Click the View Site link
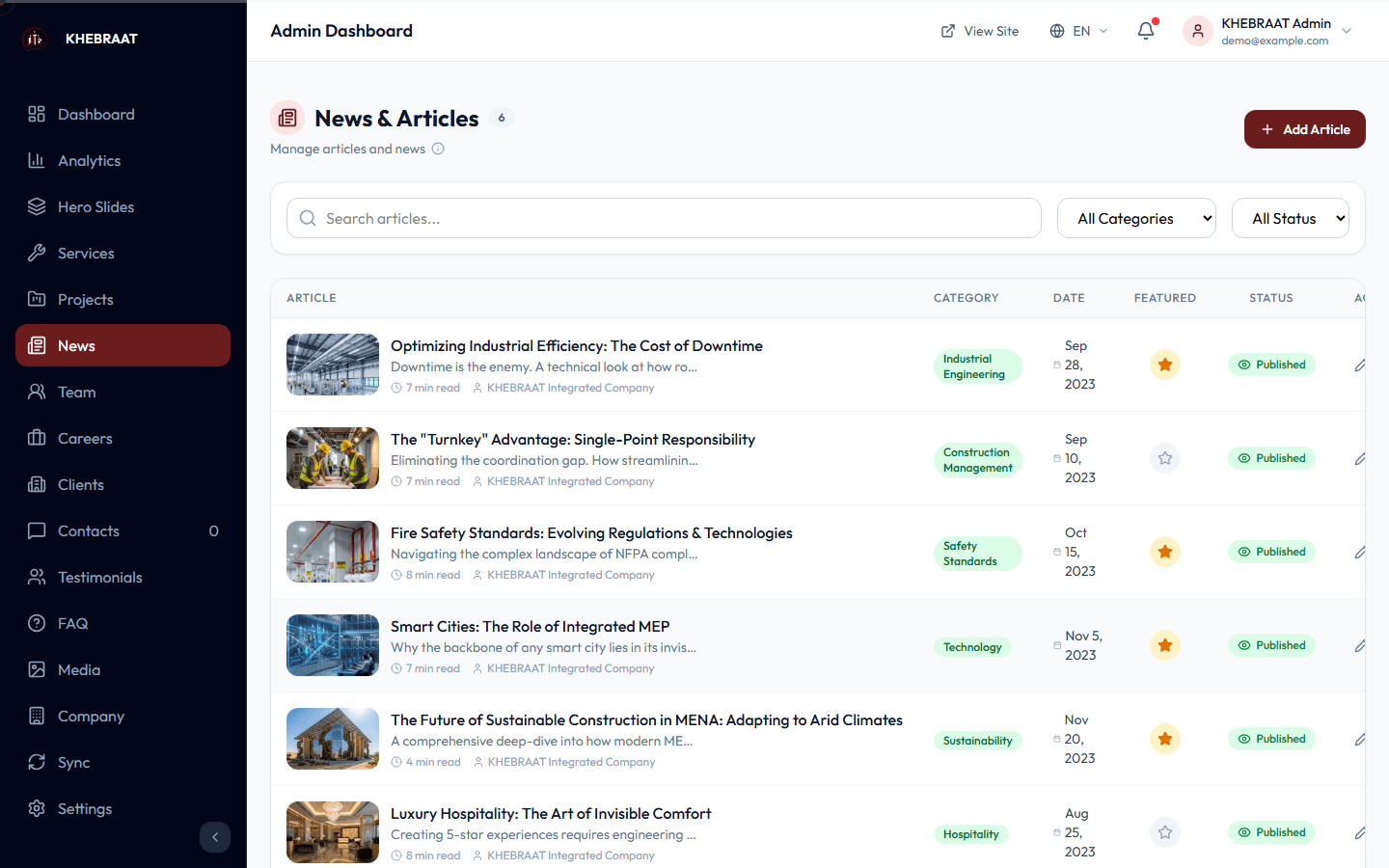 coord(980,31)
